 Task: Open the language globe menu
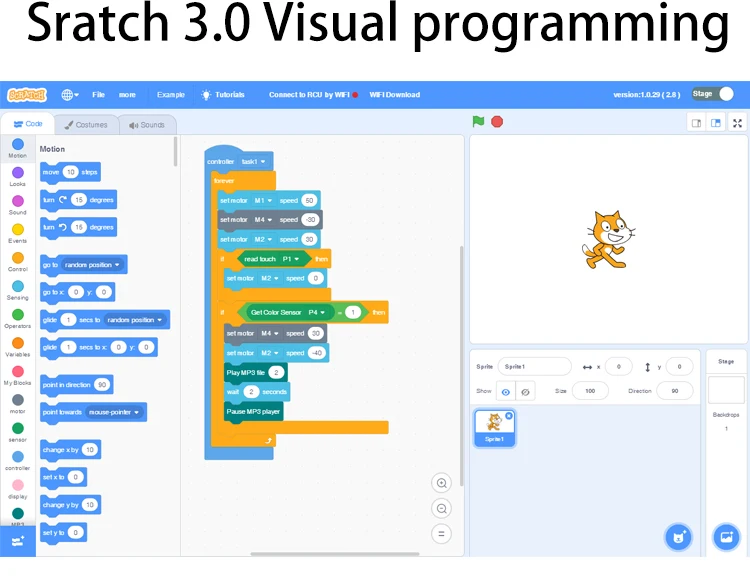(70, 95)
